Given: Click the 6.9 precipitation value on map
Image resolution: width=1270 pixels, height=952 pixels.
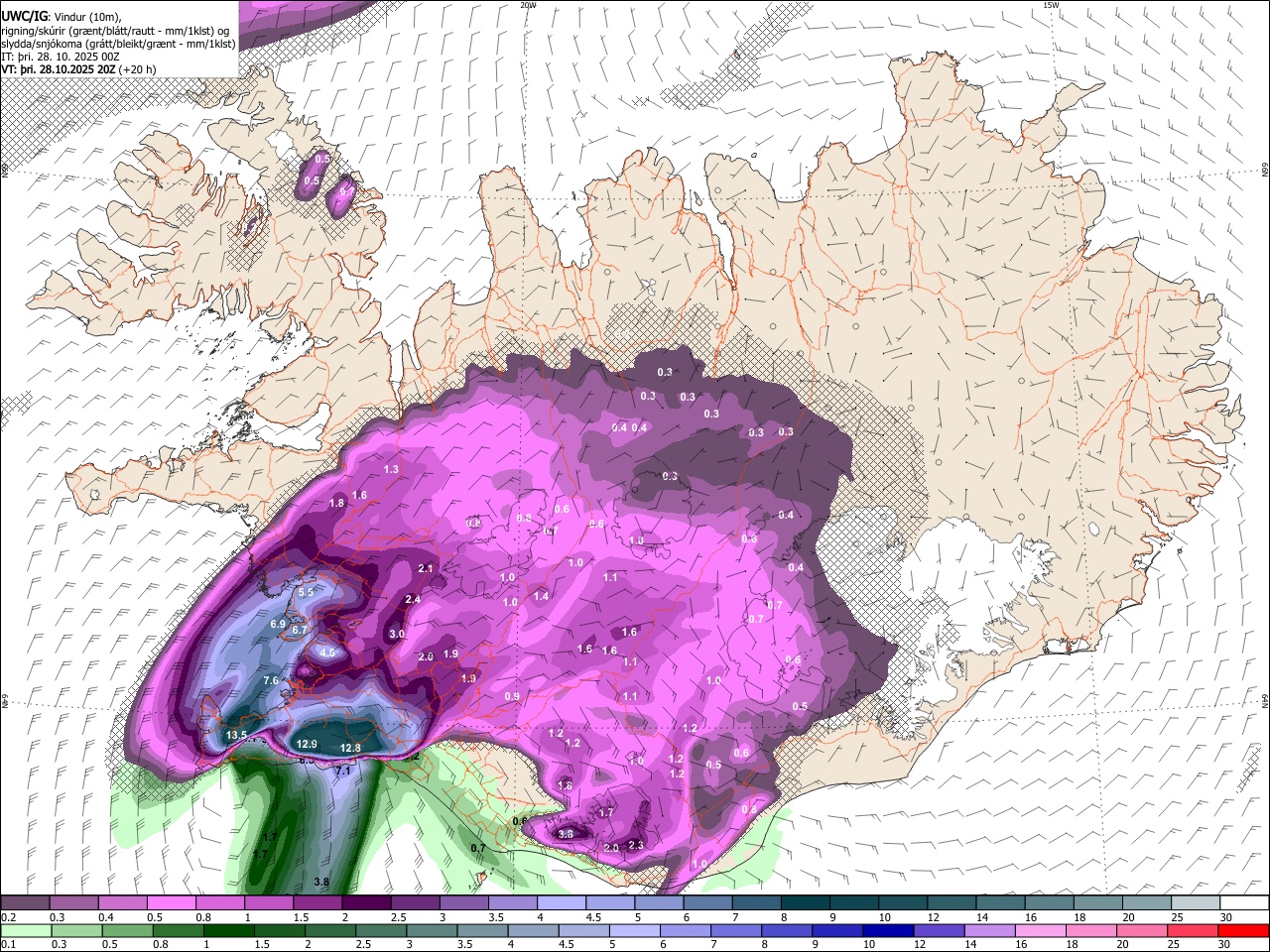Looking at the screenshot, I should [x=278, y=624].
